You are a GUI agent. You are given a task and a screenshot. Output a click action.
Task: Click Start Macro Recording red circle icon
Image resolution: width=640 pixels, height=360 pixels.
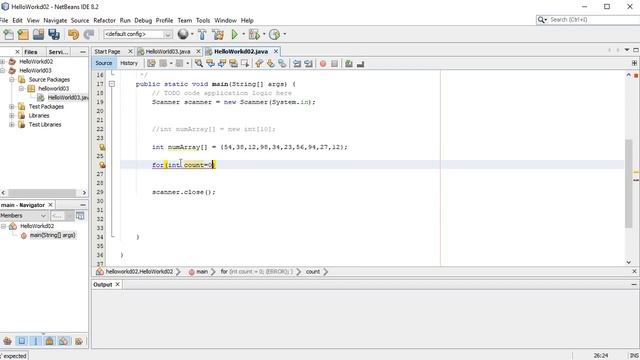point(323,64)
